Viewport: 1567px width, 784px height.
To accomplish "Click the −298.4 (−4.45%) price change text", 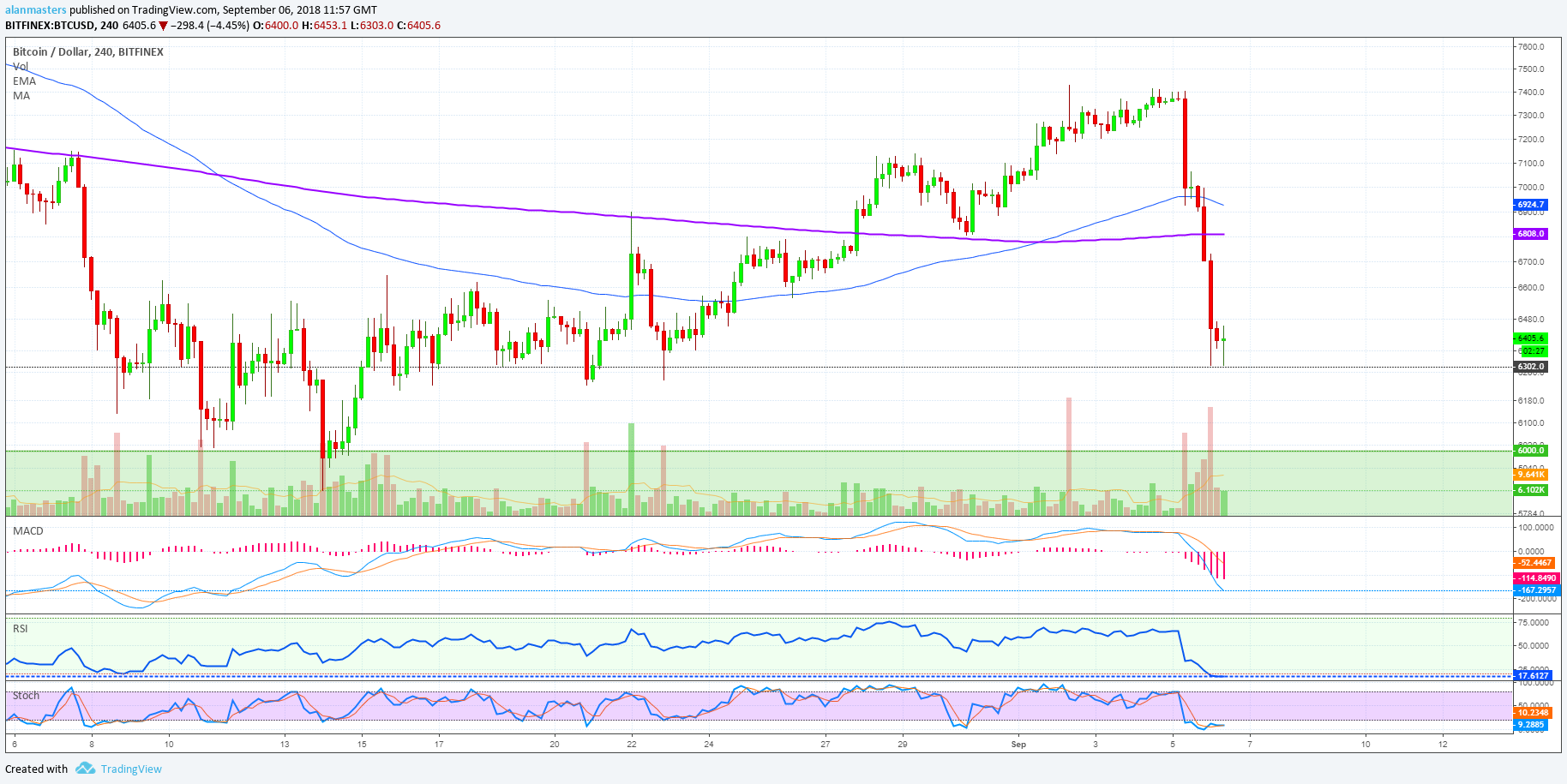I will 209,25.
